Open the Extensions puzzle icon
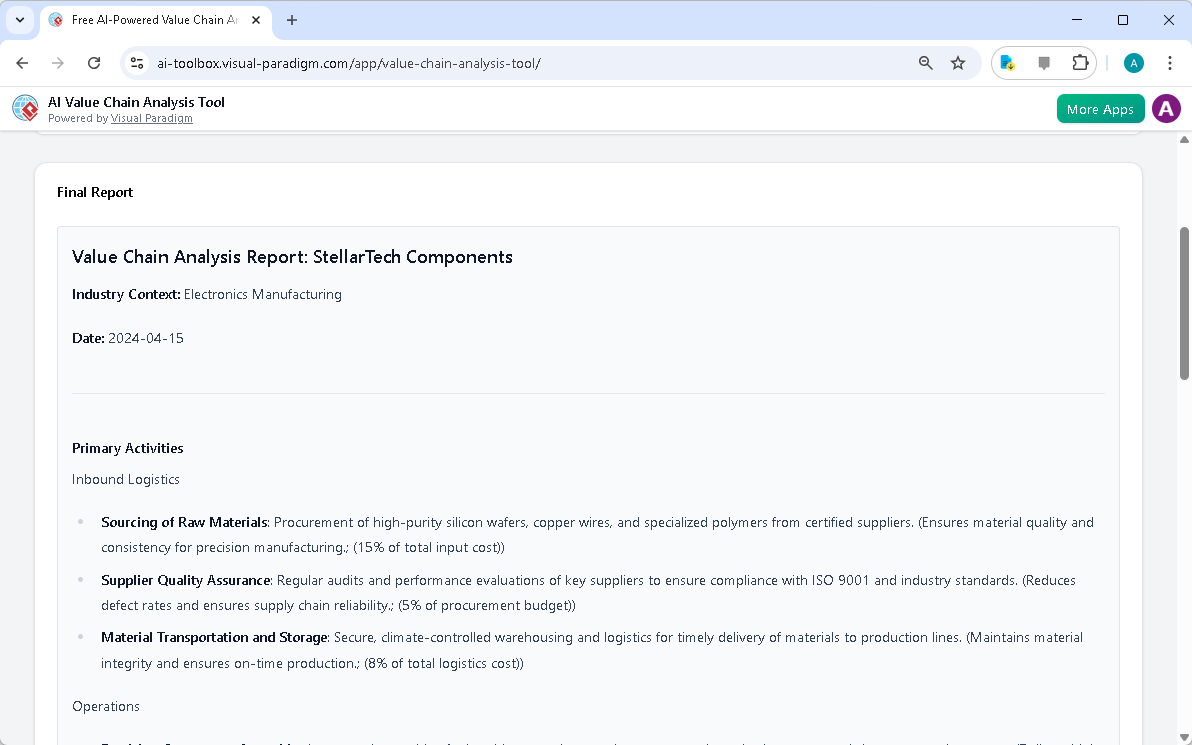 click(1080, 62)
